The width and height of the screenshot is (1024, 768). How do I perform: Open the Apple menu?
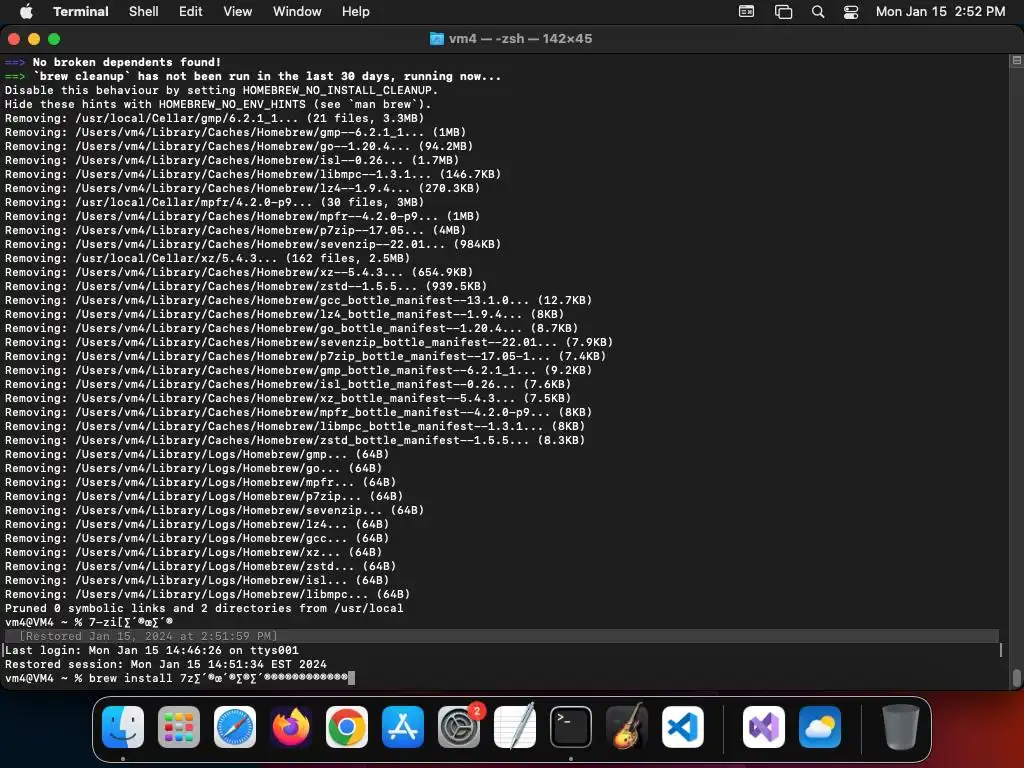pyautogui.click(x=26, y=12)
